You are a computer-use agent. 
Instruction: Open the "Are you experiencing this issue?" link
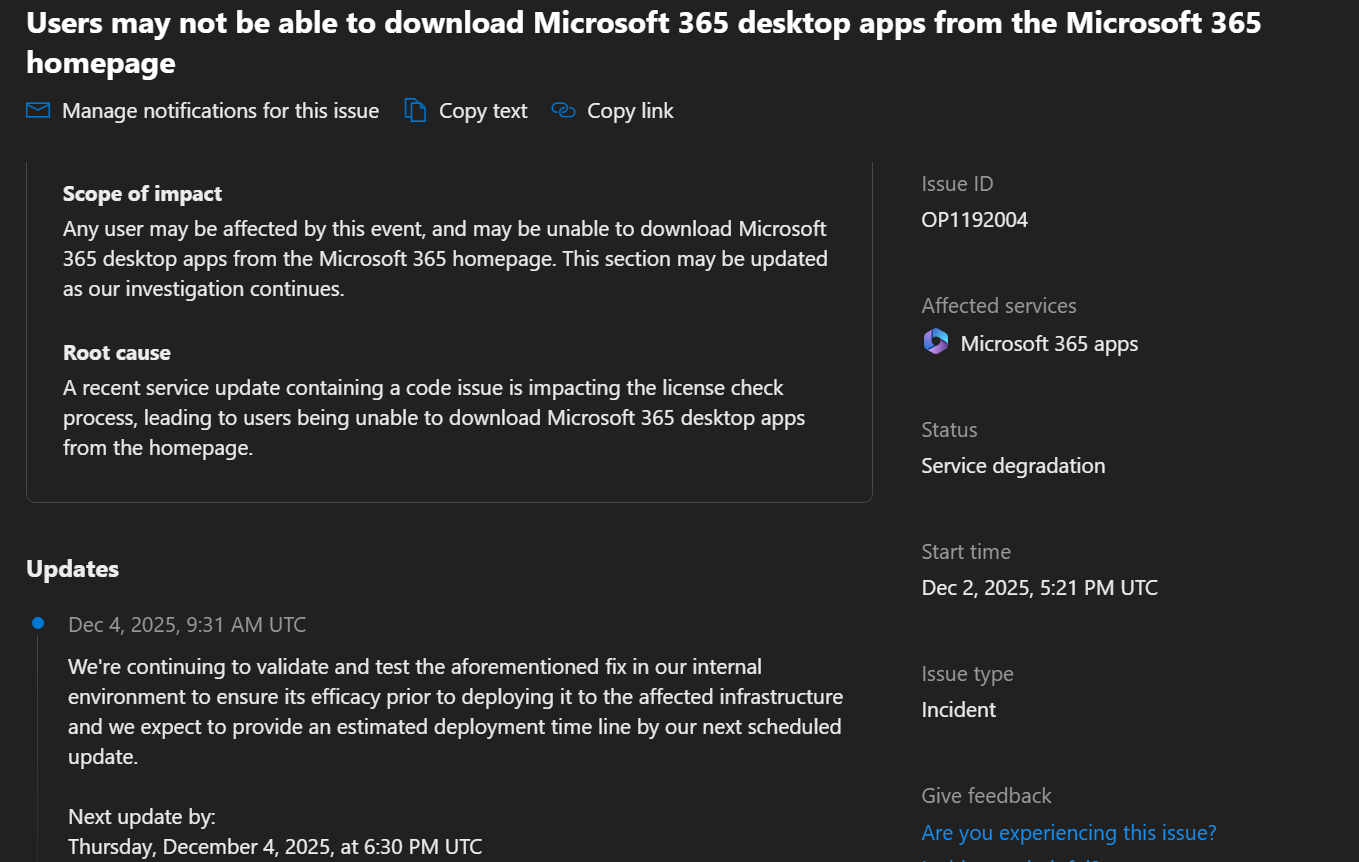pyautogui.click(x=1069, y=832)
